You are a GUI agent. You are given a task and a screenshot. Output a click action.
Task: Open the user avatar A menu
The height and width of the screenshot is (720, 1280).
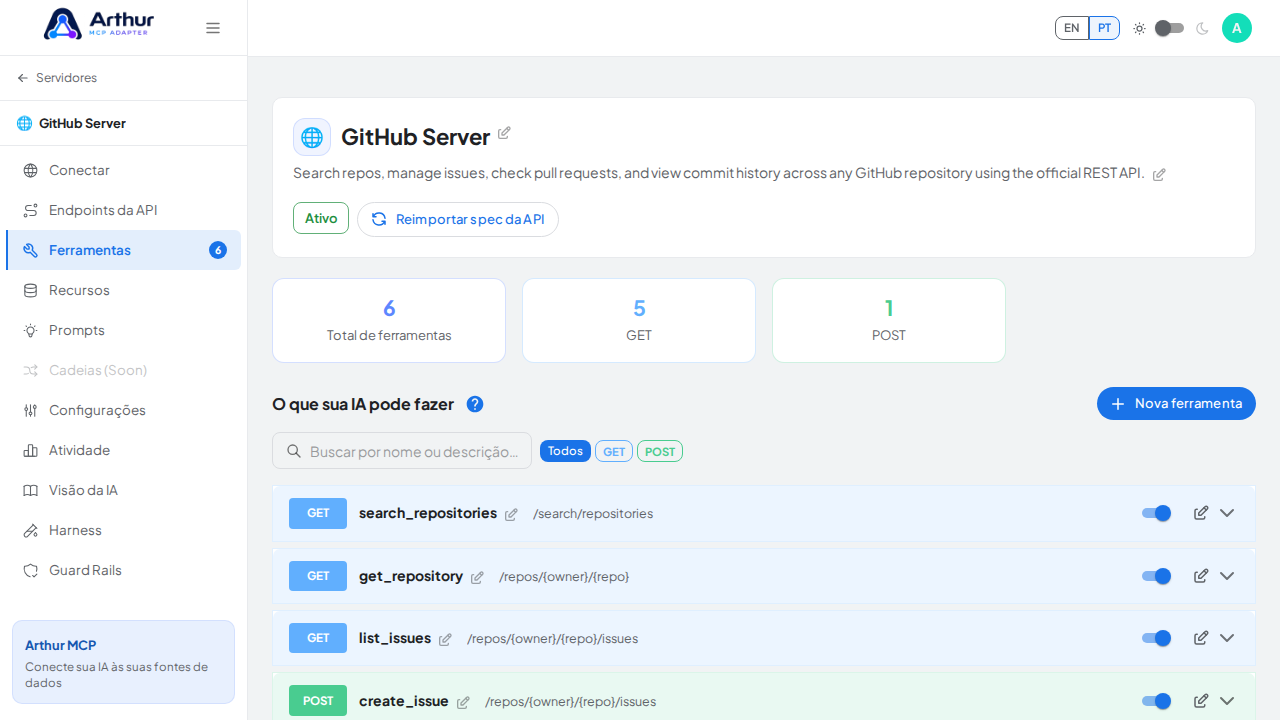[x=1237, y=28]
